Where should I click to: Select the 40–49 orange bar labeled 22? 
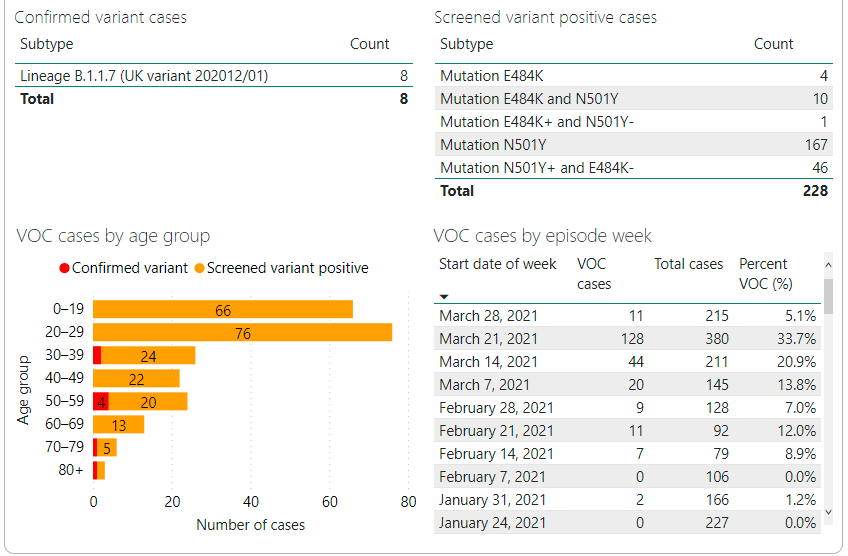[136, 378]
